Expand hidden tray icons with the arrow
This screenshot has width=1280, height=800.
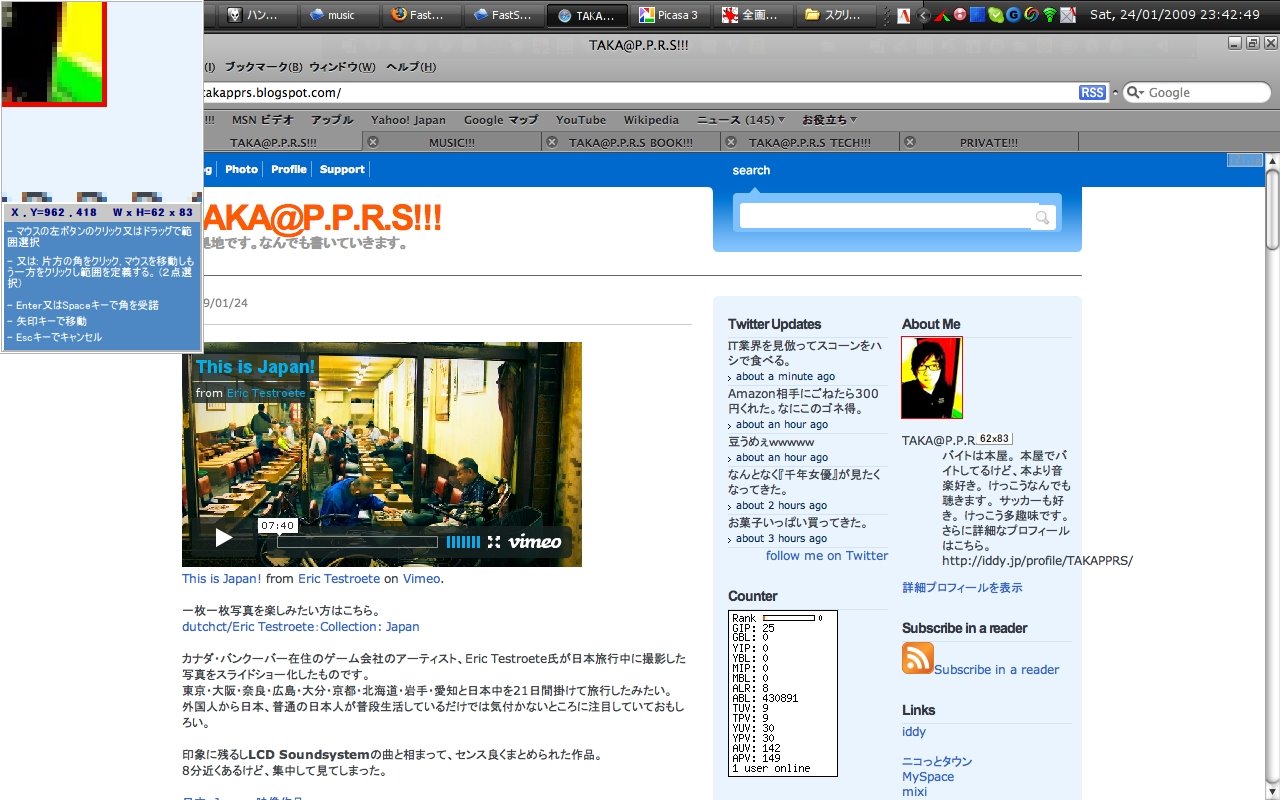(x=925, y=15)
